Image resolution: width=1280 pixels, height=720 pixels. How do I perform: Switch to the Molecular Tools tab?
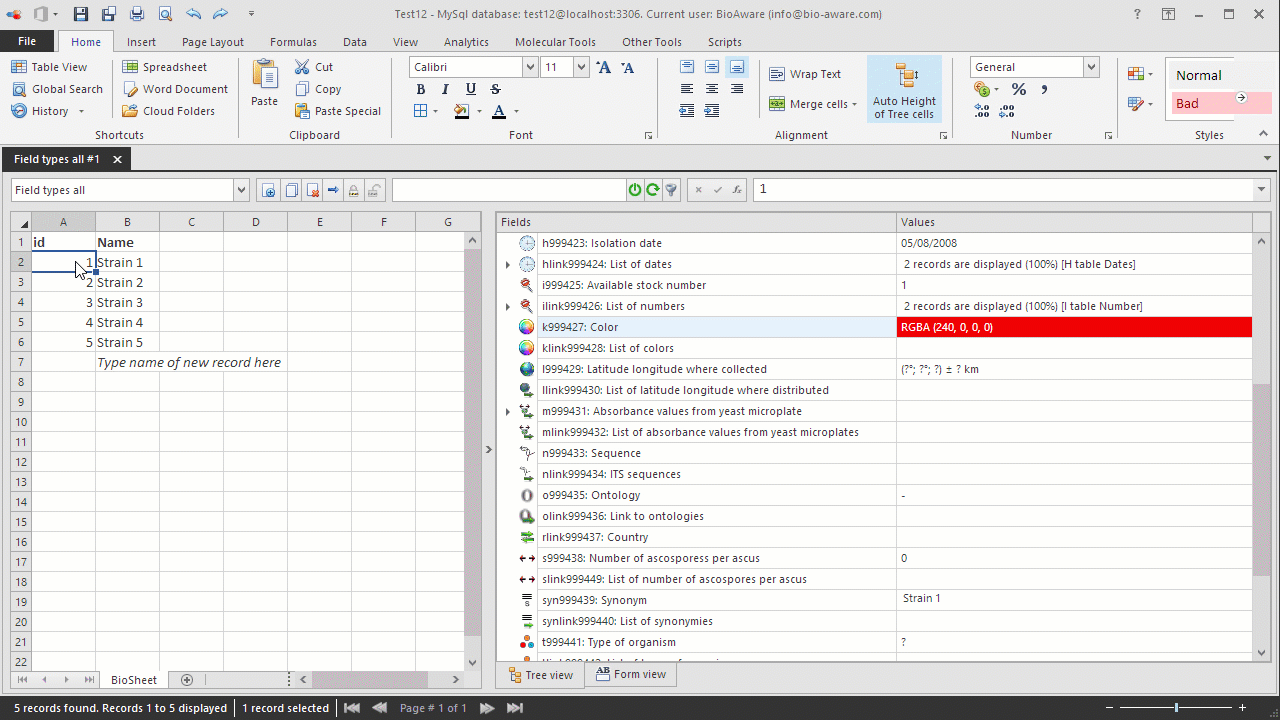(555, 42)
